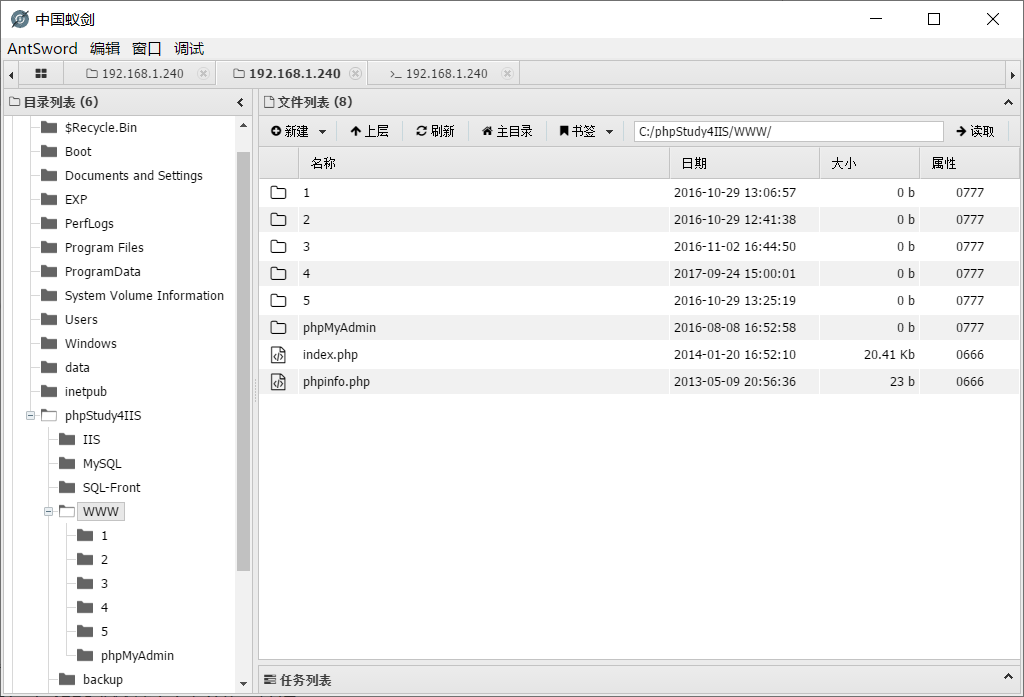Click the index.php code file icon

[278, 355]
